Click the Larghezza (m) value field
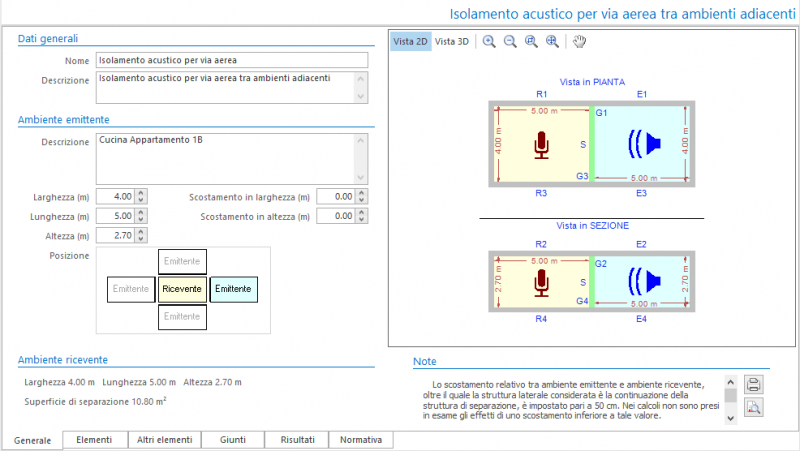800x451 pixels. [116, 196]
